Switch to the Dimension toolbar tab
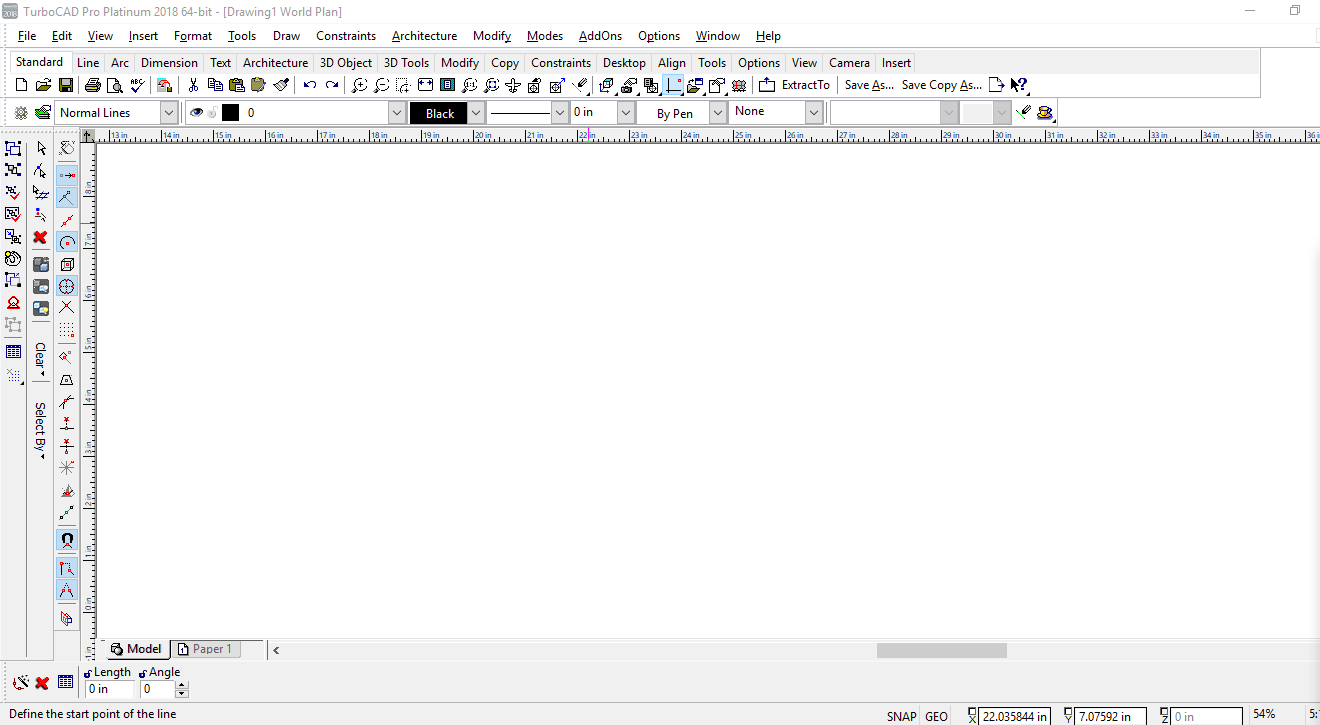 click(x=169, y=63)
